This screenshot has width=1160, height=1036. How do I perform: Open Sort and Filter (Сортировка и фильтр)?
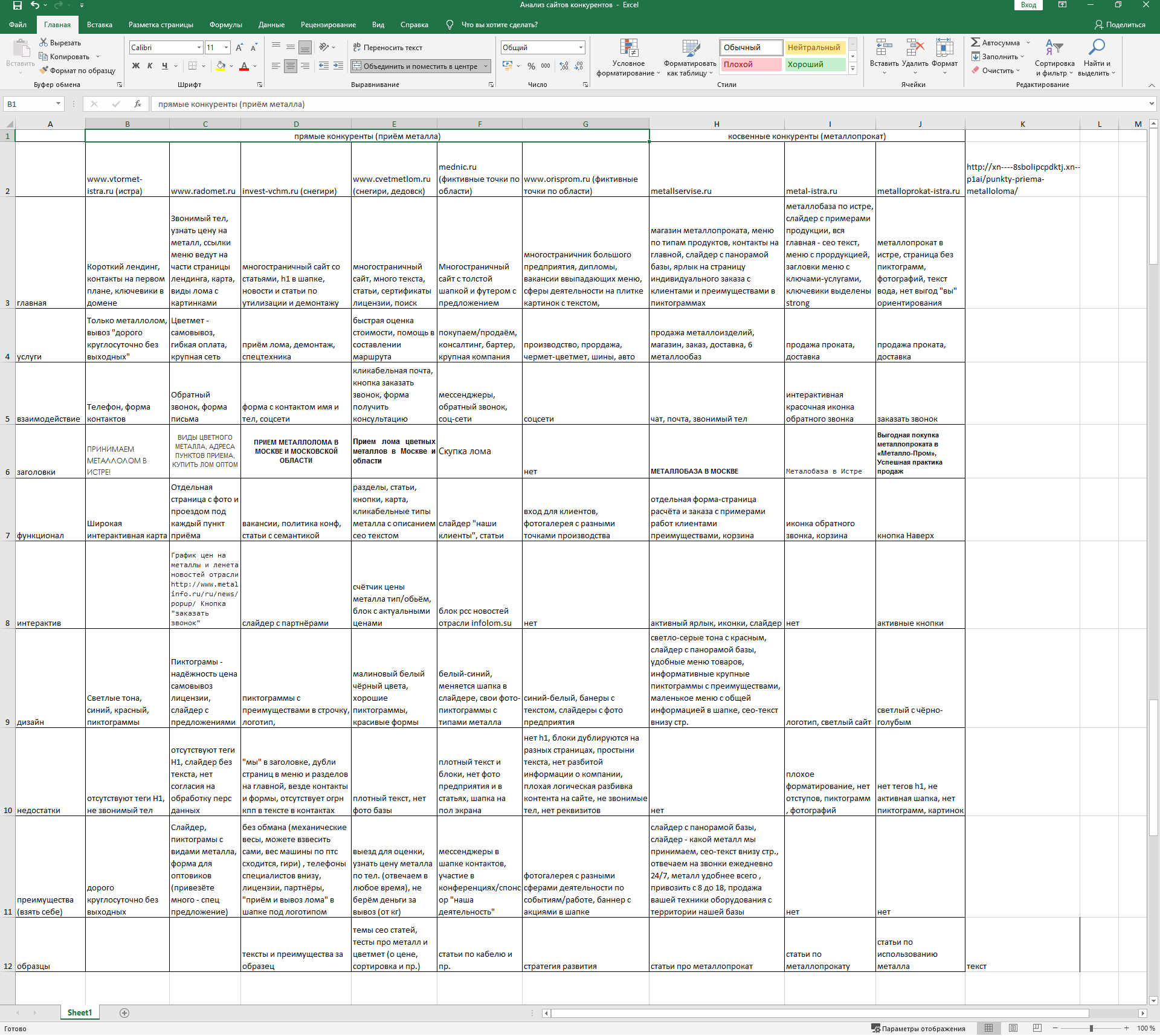[x=1054, y=57]
